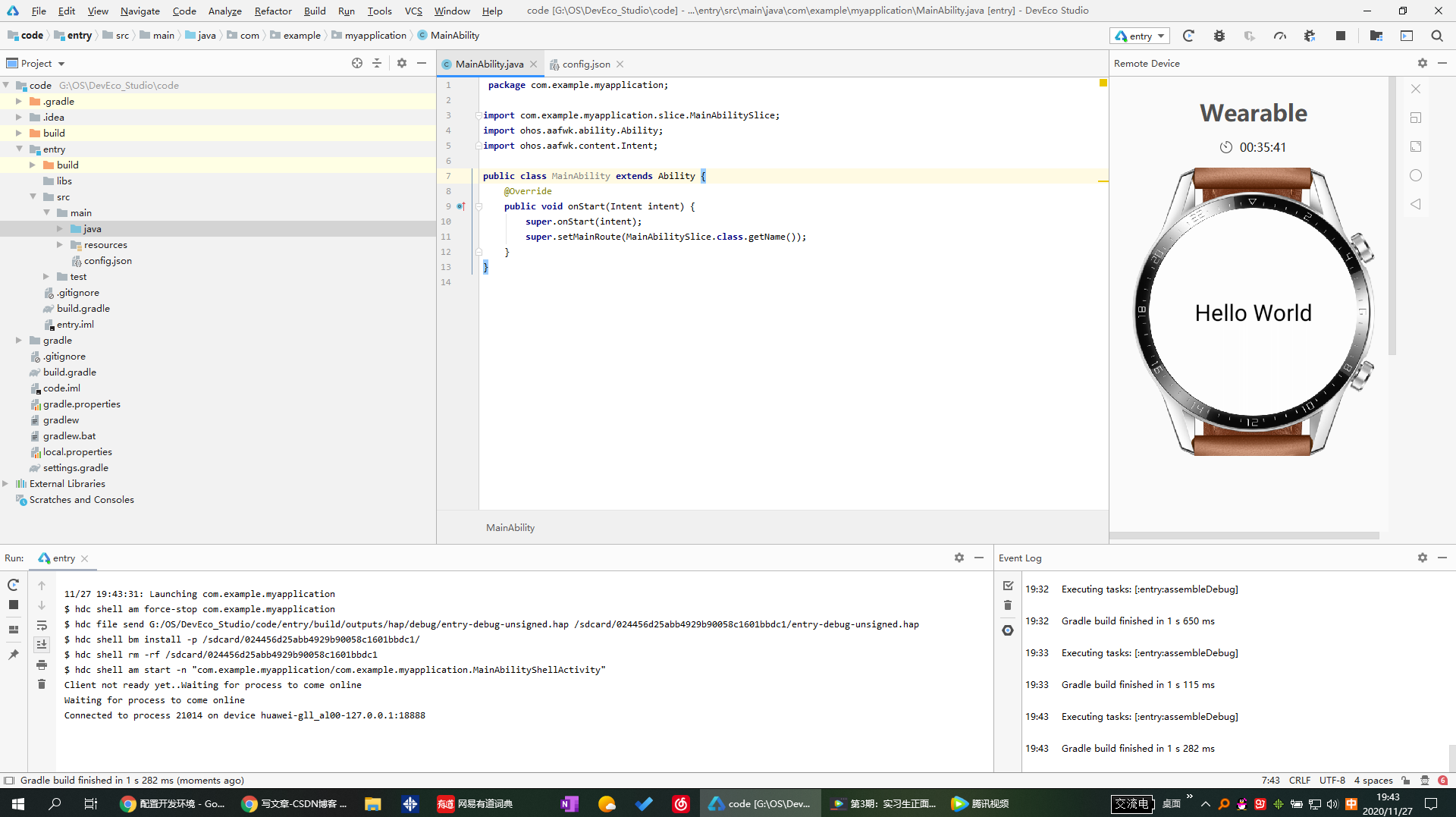
Task: Click the Locate Current File crosshair icon in the Project panel
Action: [357, 64]
